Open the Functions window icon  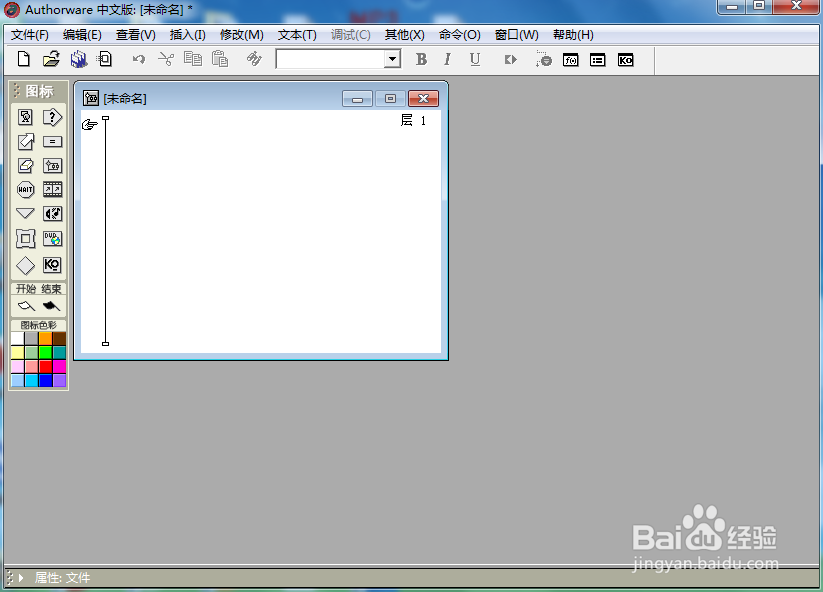(x=571, y=60)
